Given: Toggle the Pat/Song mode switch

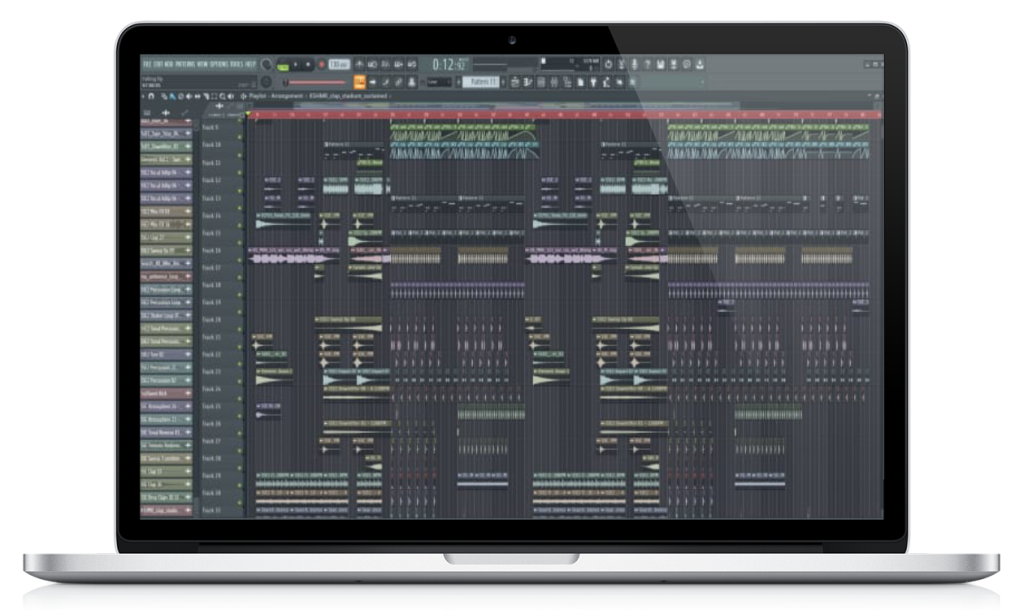Looking at the screenshot, I should click(x=283, y=65).
